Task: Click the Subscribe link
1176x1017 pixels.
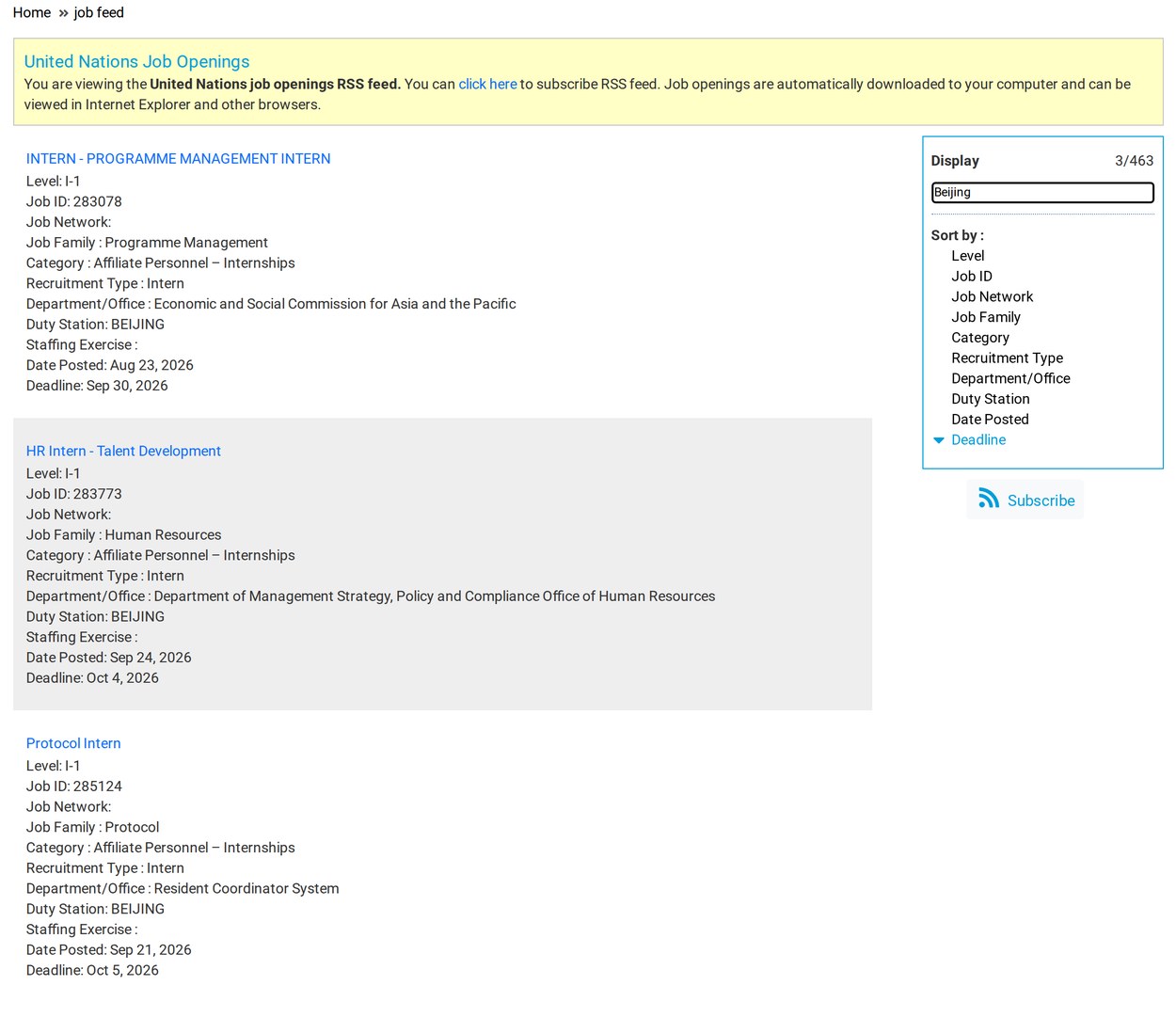Action: [1041, 501]
